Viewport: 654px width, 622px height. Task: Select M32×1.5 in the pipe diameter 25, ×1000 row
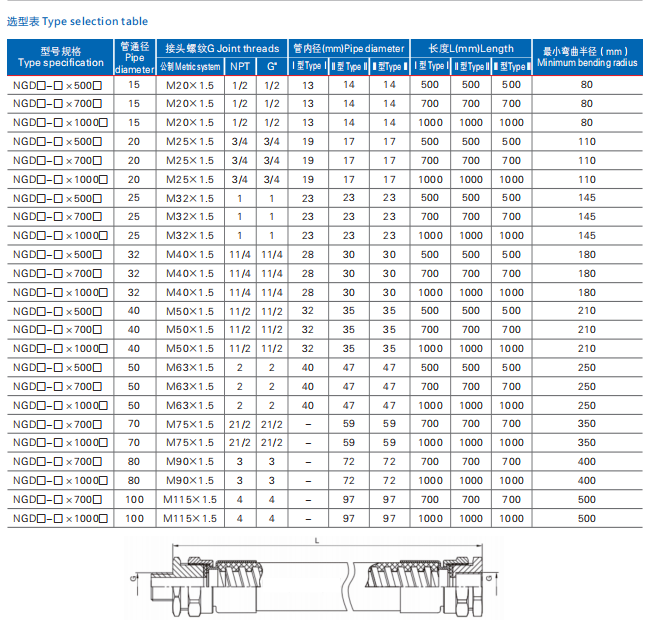[190, 235]
